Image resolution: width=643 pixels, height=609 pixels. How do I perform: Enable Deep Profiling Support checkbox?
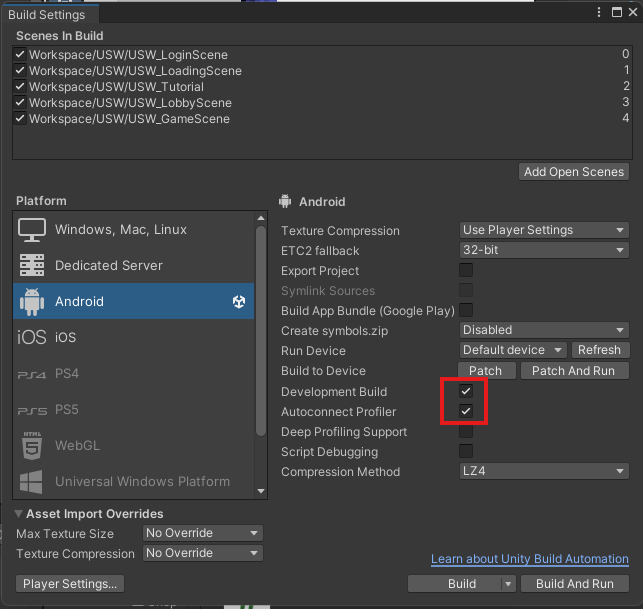466,431
